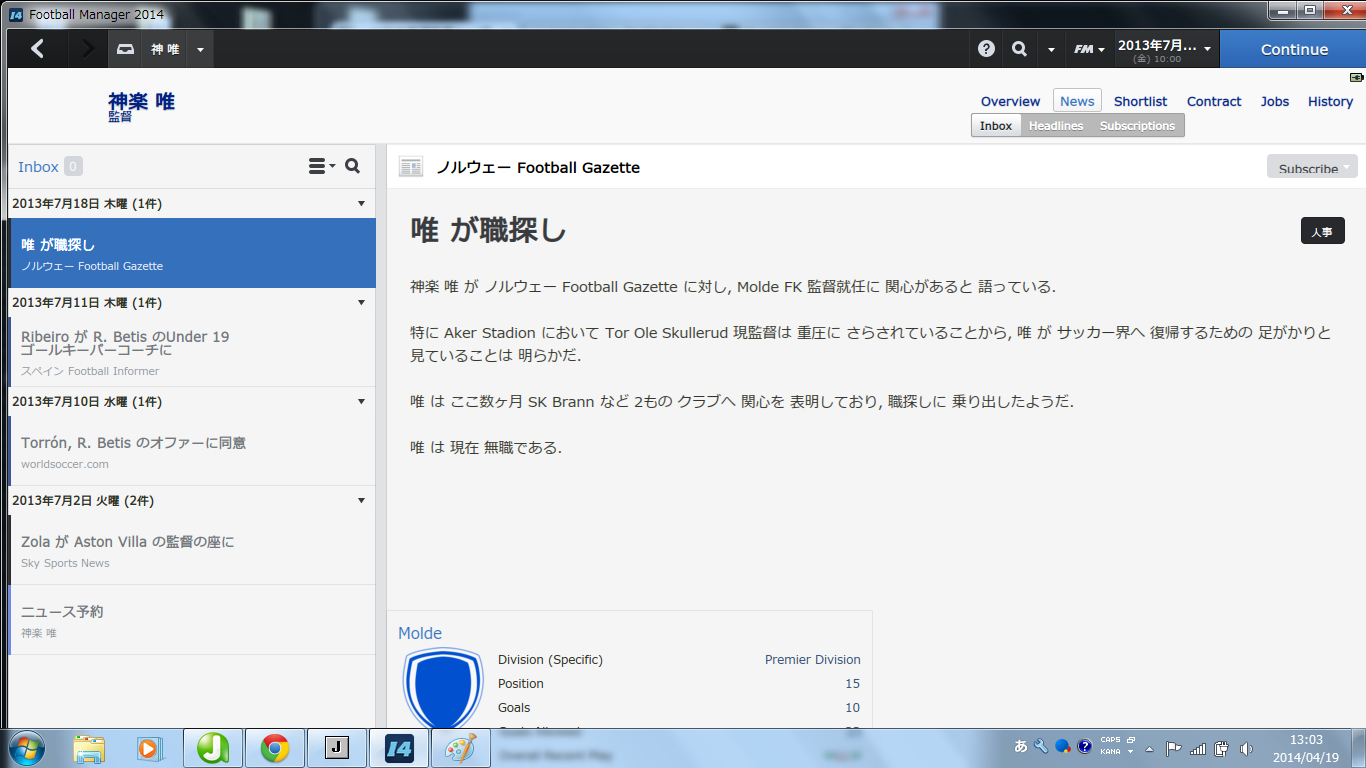Click the 'Premier Division' value
The height and width of the screenshot is (768, 1366).
click(812, 660)
